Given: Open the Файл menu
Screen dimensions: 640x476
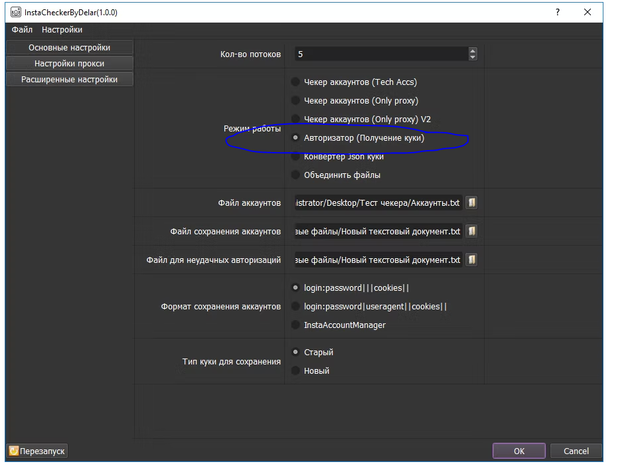Looking at the screenshot, I should (x=22, y=30).
